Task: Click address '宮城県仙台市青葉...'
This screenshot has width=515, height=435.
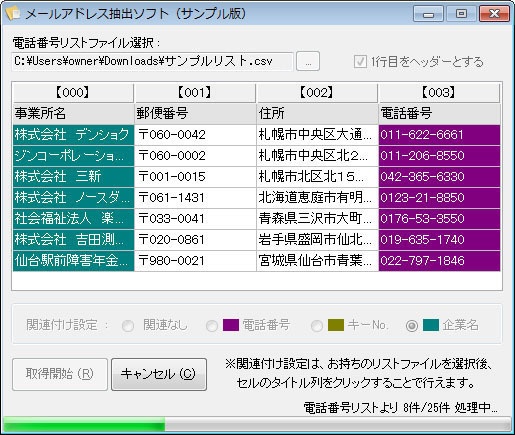Action: click(x=317, y=261)
